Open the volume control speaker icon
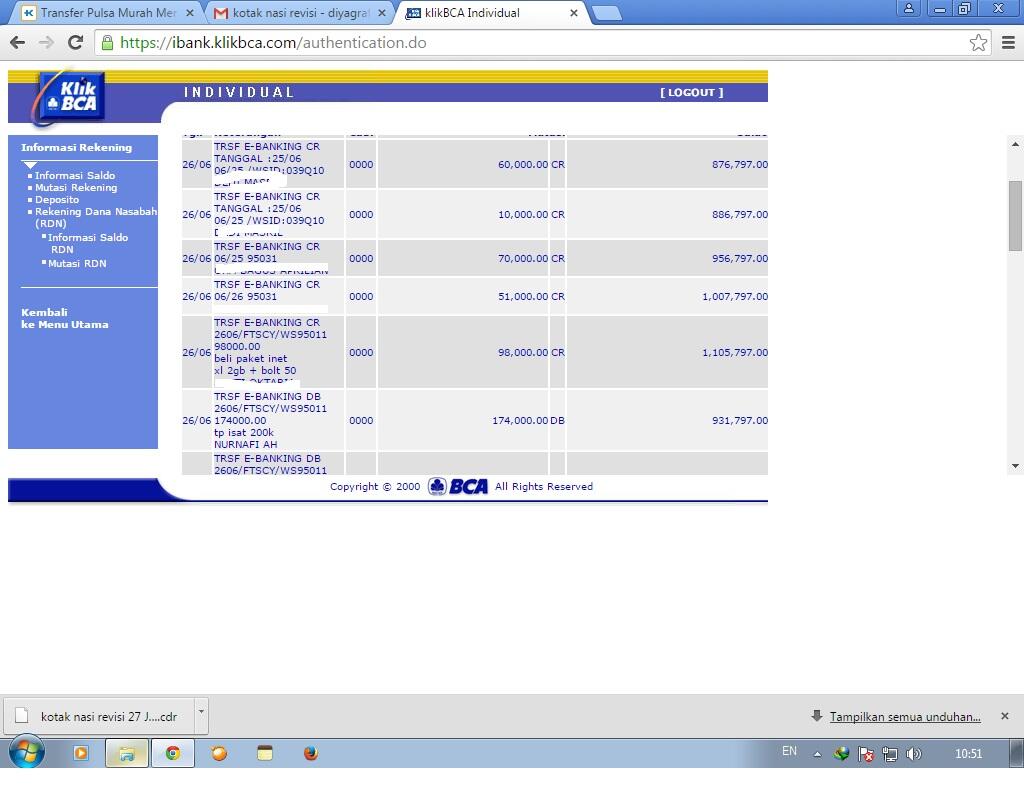The height and width of the screenshot is (809, 1024). point(914,754)
